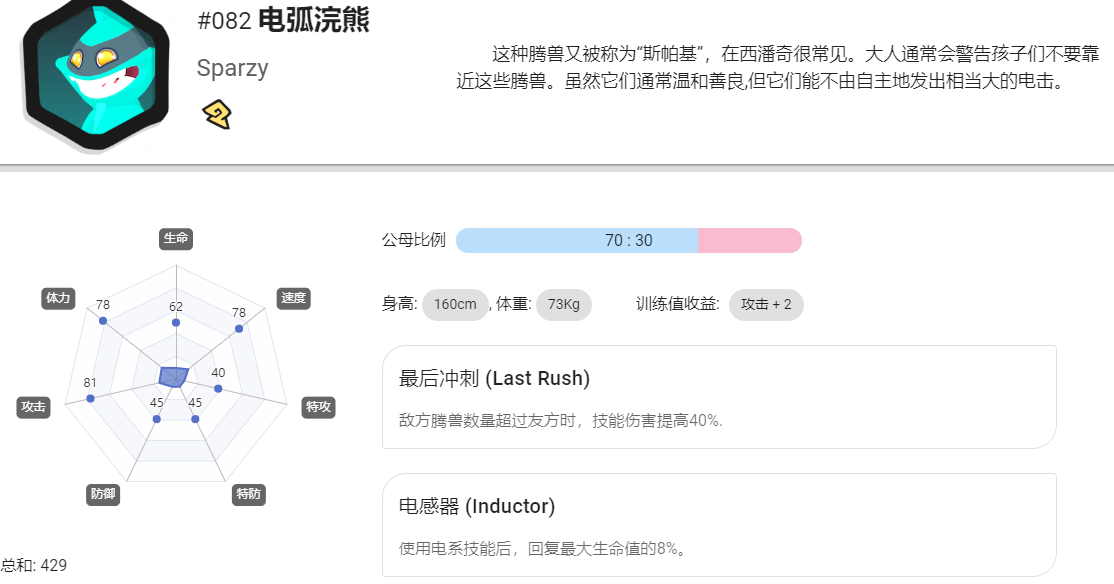This screenshot has width=1114, height=584.
Task: Select the 生命 stat label on radar chart
Action: [x=176, y=238]
